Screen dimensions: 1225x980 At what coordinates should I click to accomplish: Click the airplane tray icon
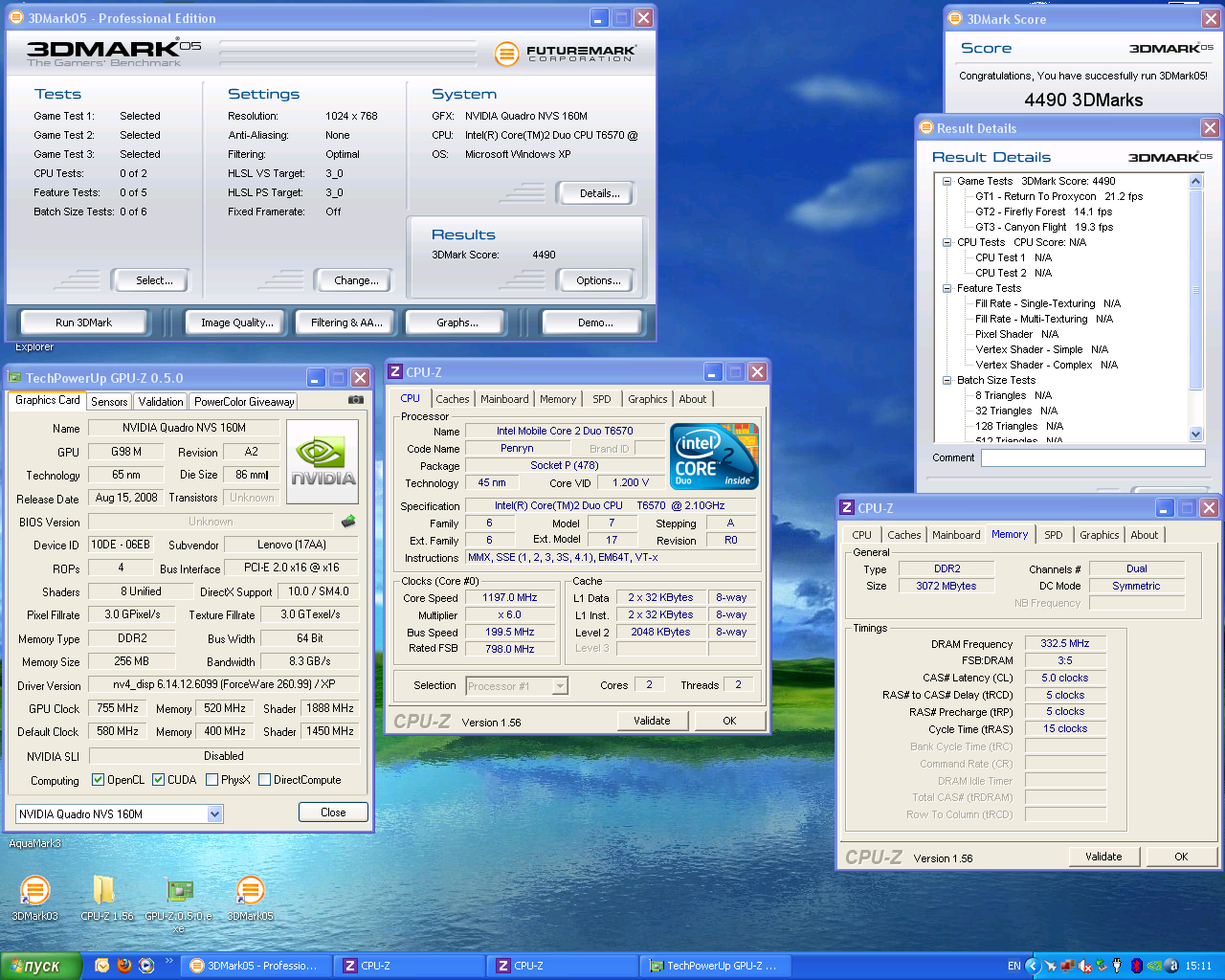1050,966
